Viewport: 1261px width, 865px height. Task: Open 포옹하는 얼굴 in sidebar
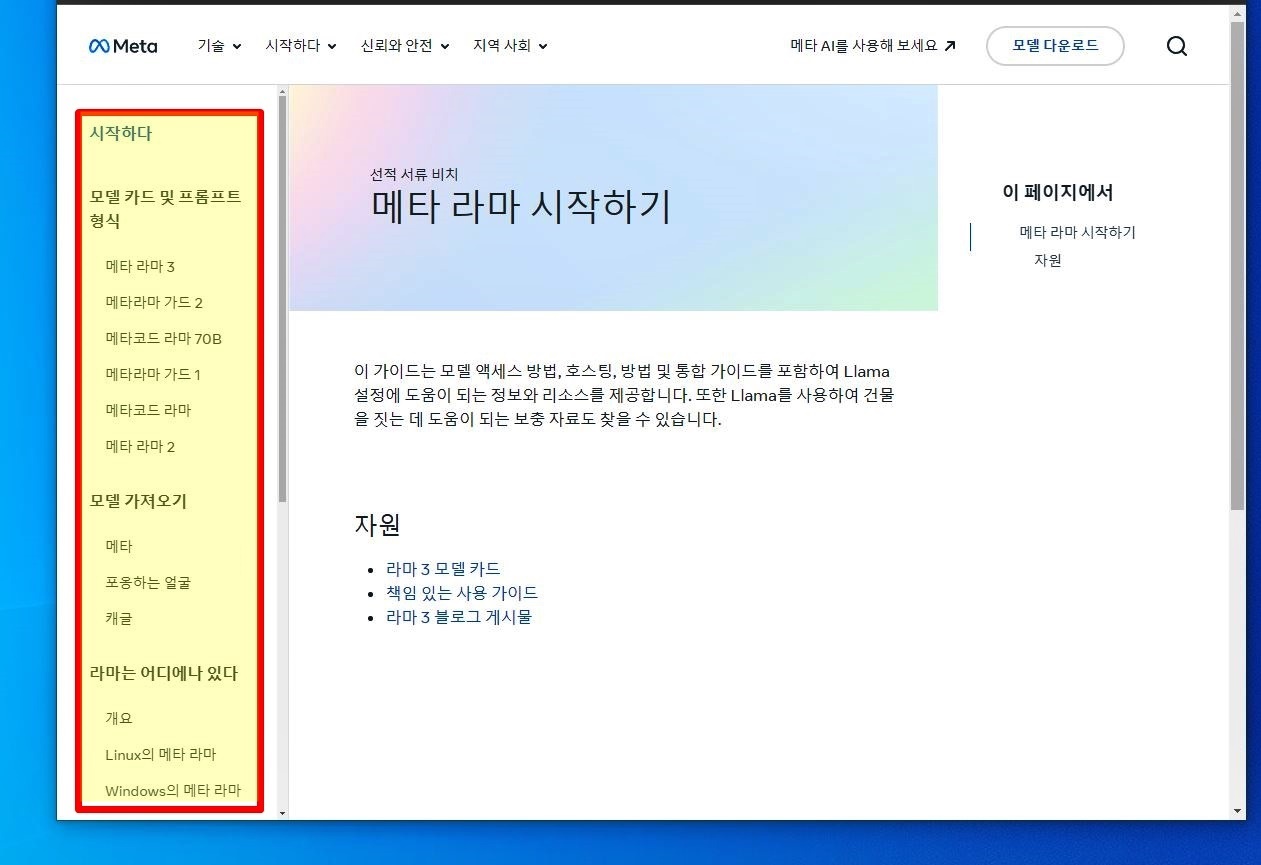(148, 582)
